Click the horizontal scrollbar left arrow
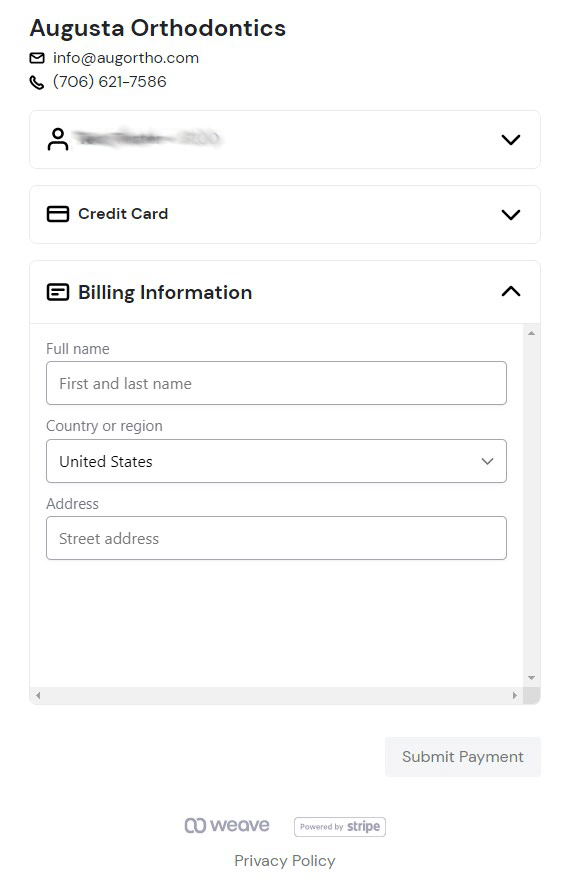 tap(38, 695)
